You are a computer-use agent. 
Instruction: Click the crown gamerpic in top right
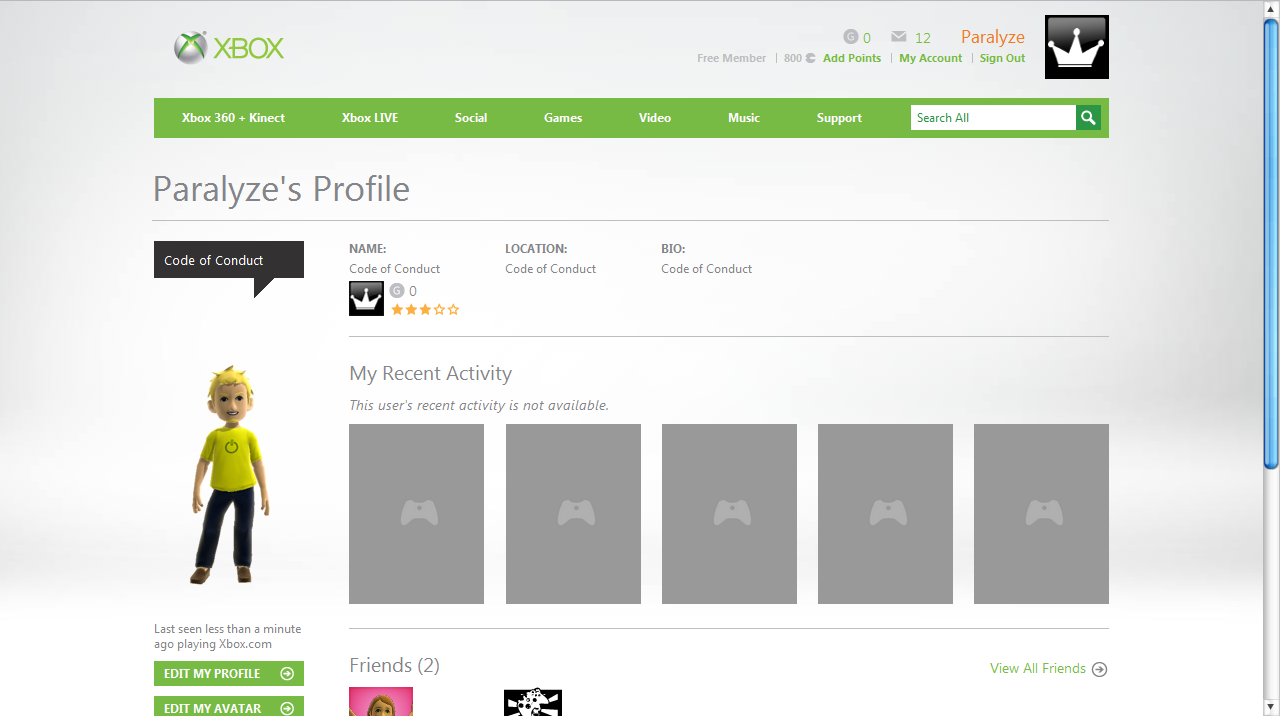[x=1077, y=47]
